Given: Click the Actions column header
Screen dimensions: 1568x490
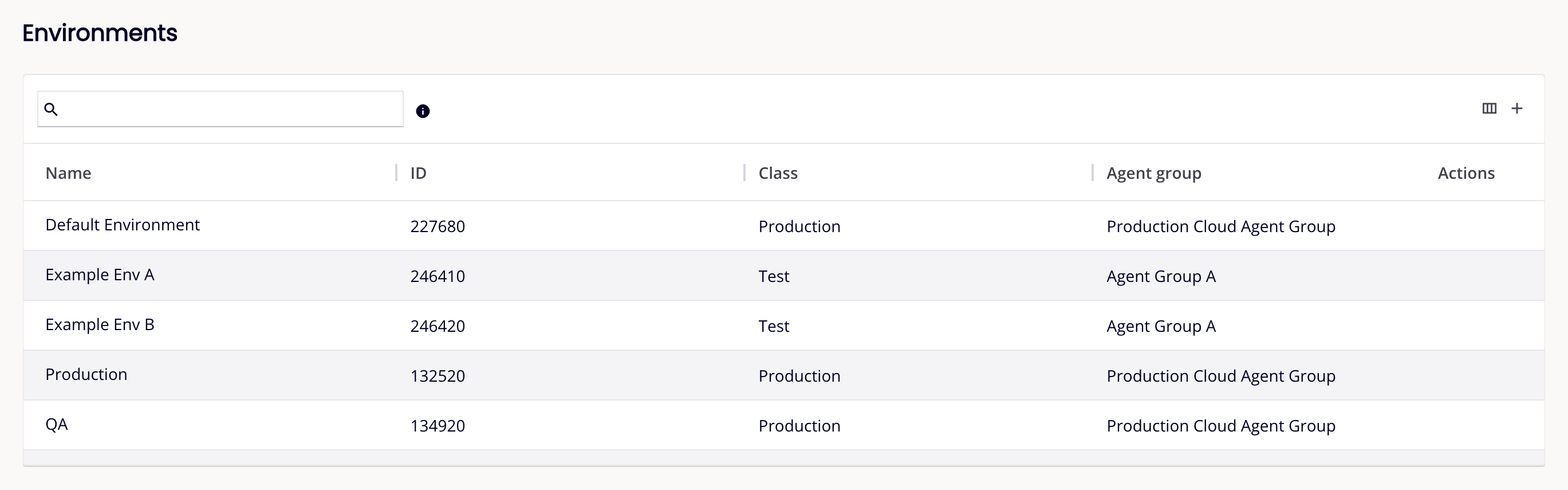Looking at the screenshot, I should [1465, 173].
